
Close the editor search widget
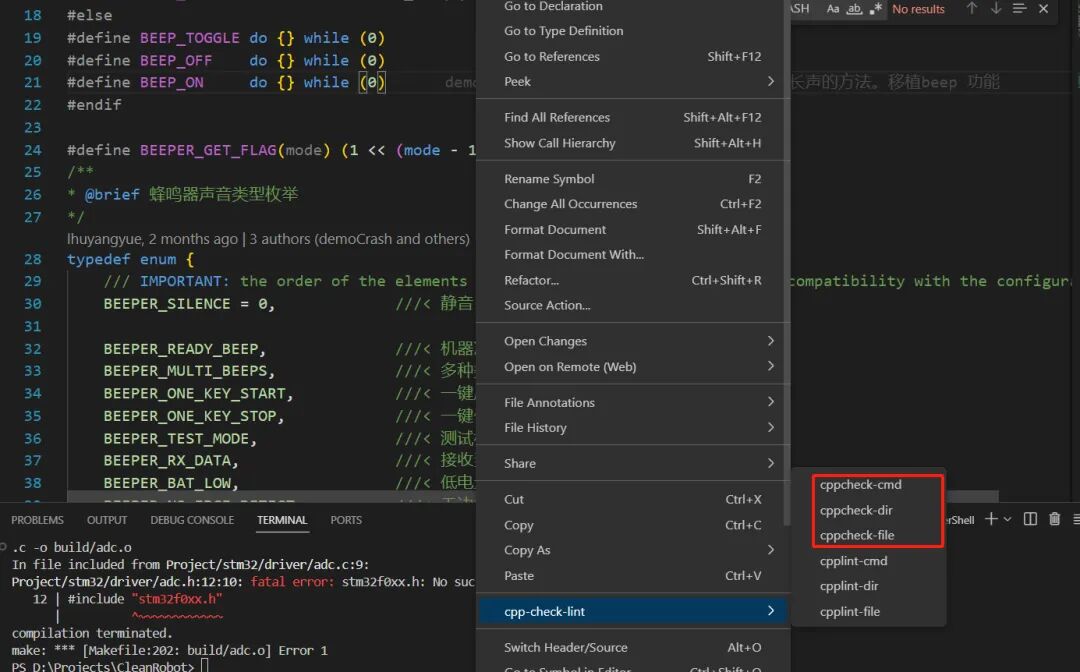[x=1043, y=9]
